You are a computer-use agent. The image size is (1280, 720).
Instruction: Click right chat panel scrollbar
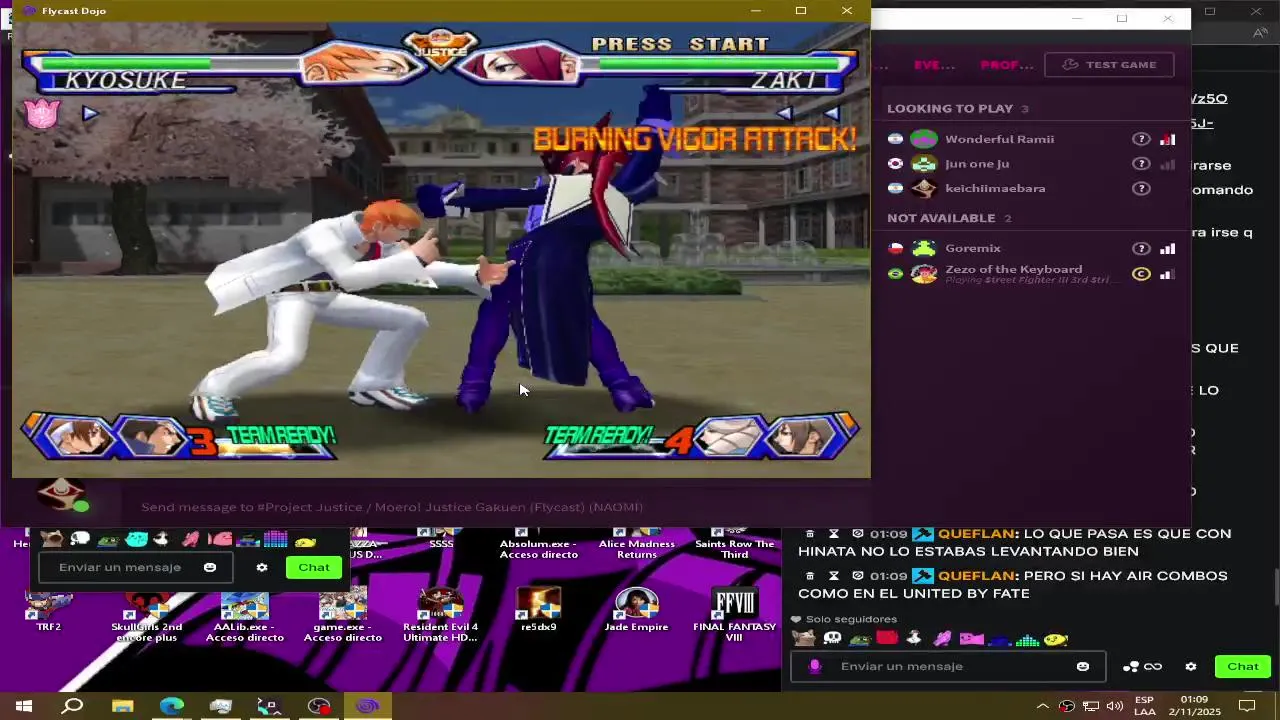click(x=1276, y=586)
